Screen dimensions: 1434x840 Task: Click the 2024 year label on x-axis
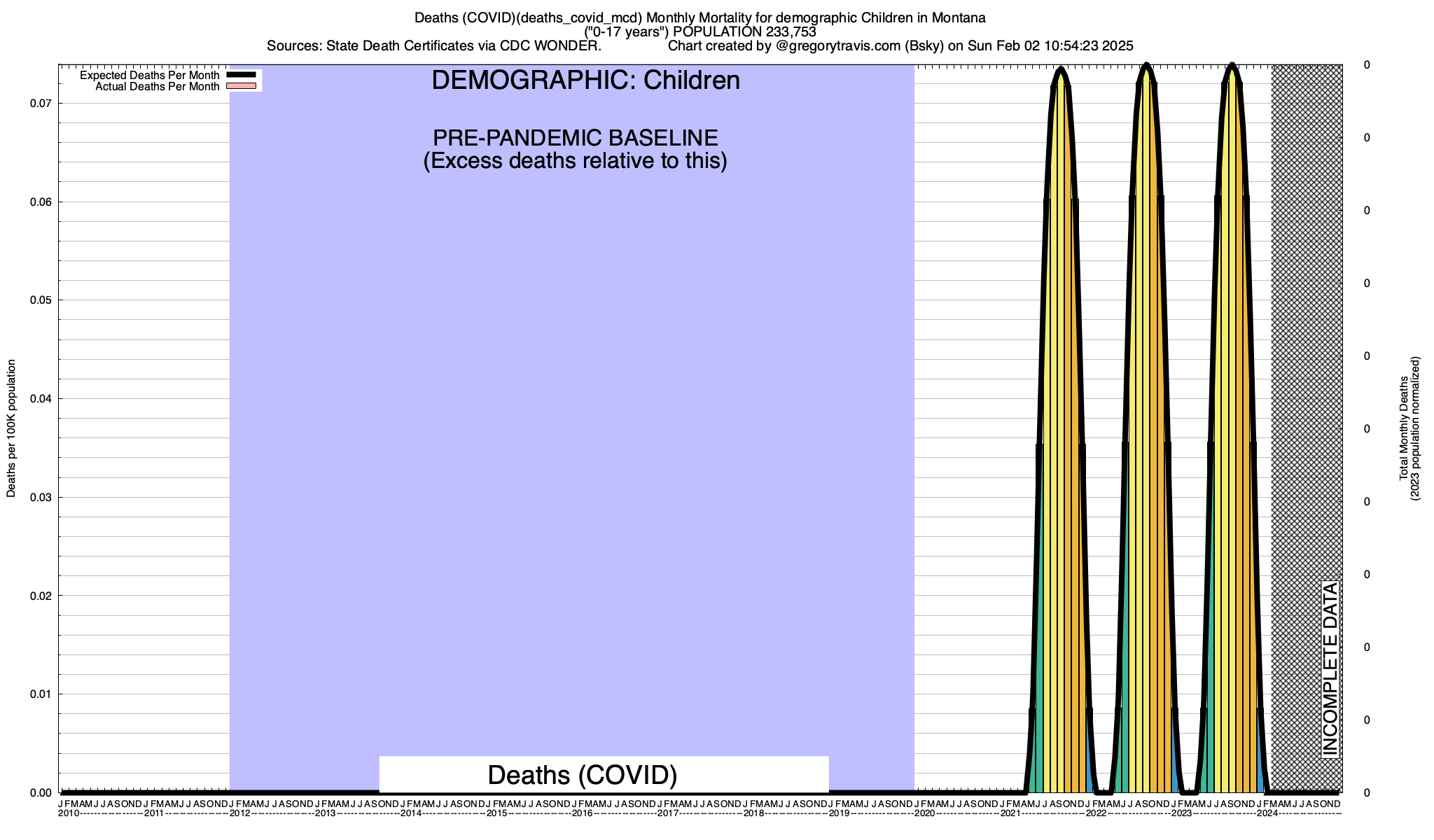(1267, 813)
